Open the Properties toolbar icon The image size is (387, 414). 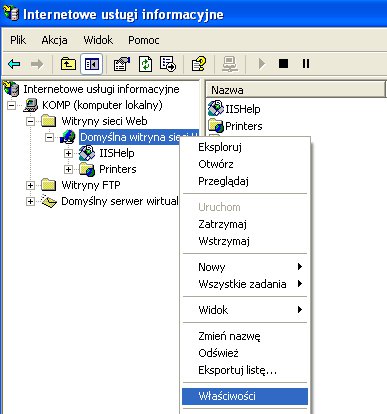point(122,64)
